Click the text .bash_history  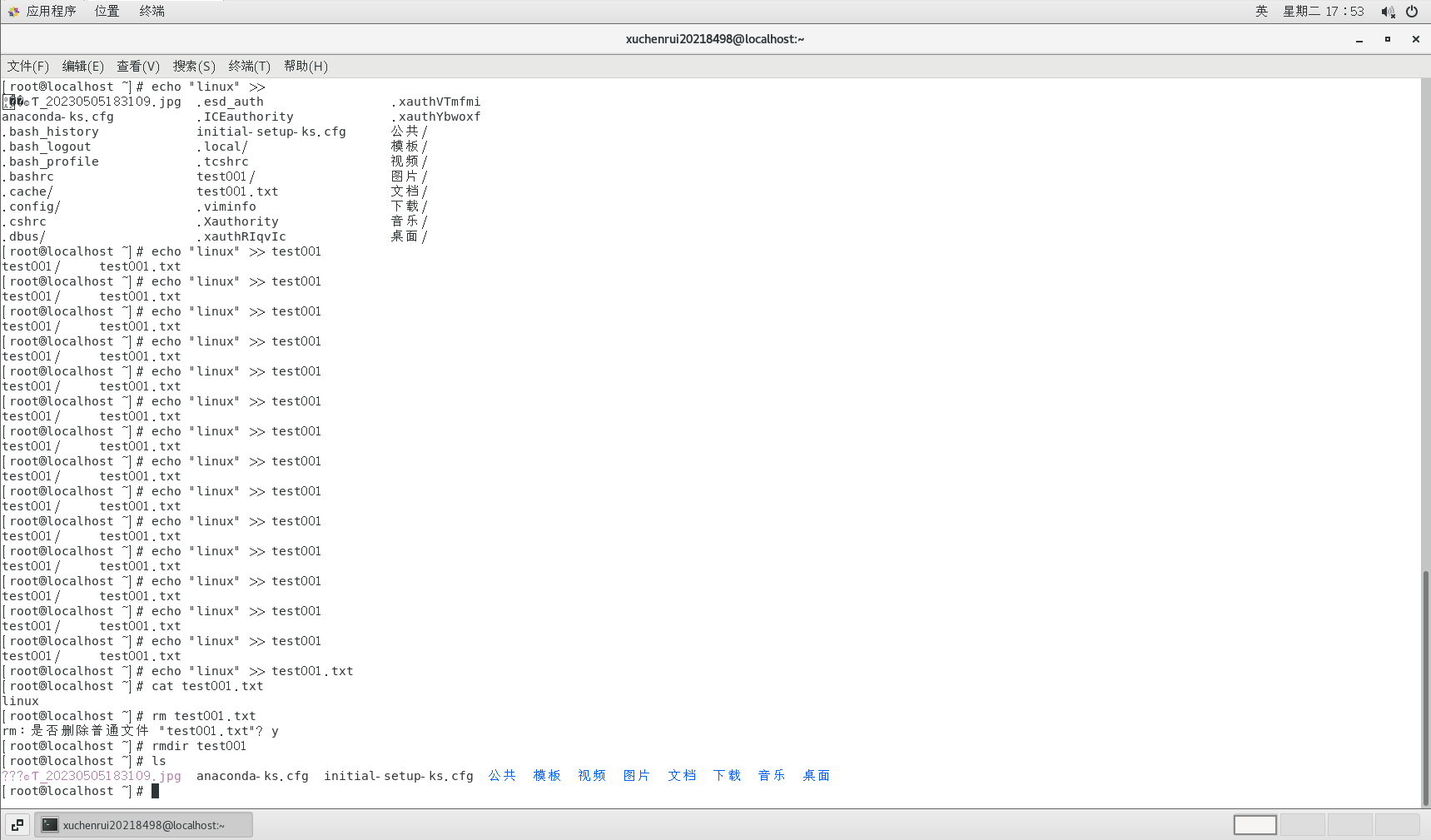50,132
